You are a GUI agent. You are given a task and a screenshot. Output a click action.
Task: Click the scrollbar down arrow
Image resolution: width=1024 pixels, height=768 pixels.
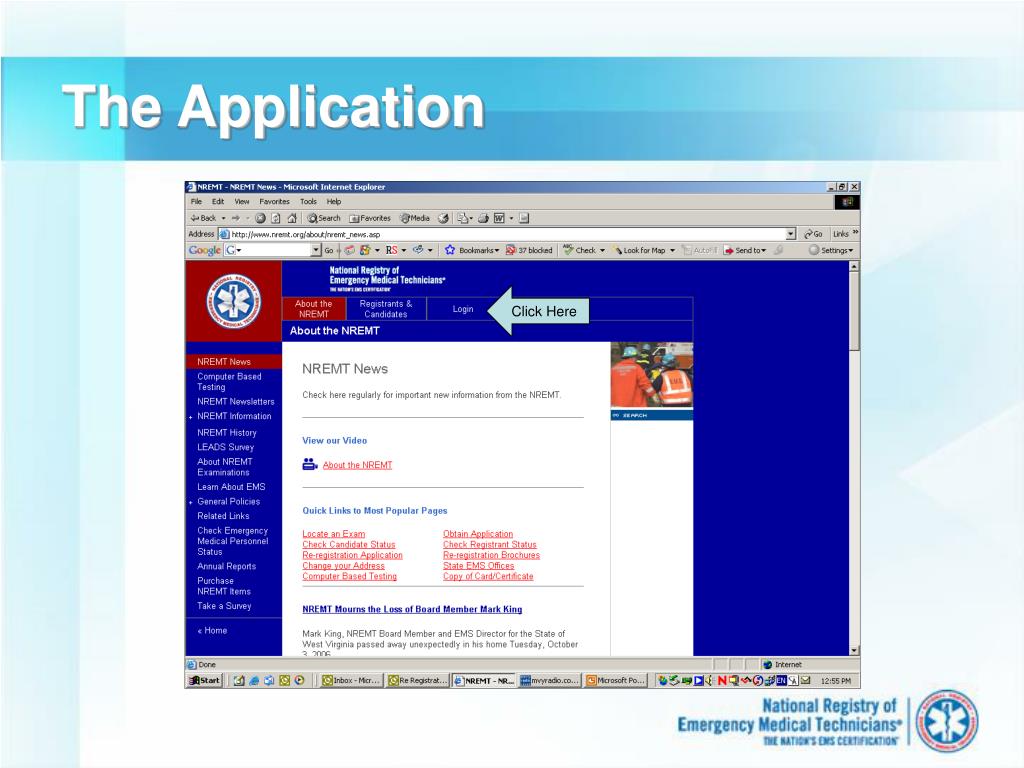tap(854, 650)
